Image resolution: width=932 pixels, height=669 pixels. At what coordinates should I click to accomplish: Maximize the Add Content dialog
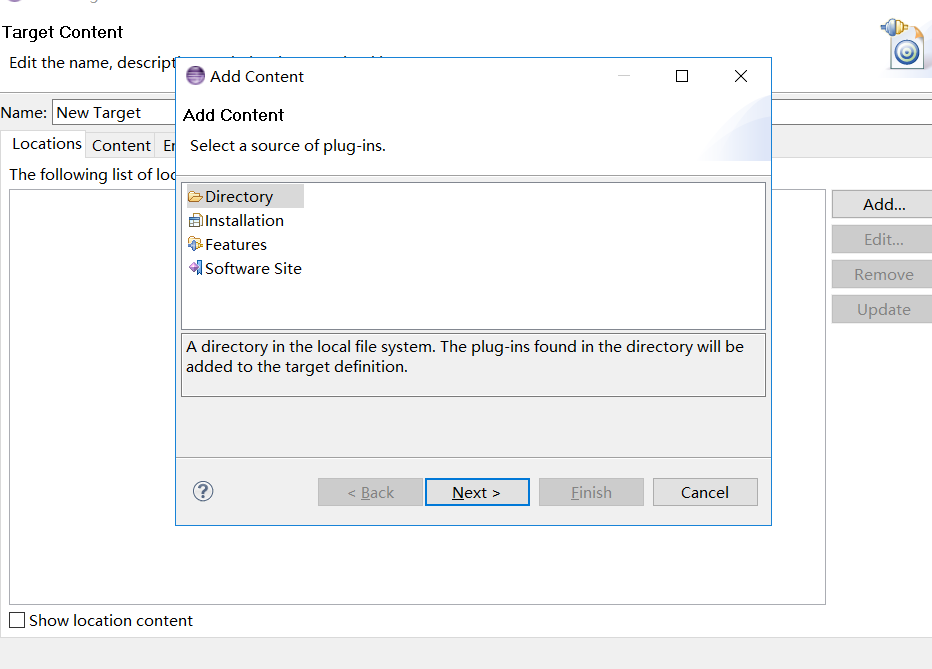pyautogui.click(x=682, y=76)
